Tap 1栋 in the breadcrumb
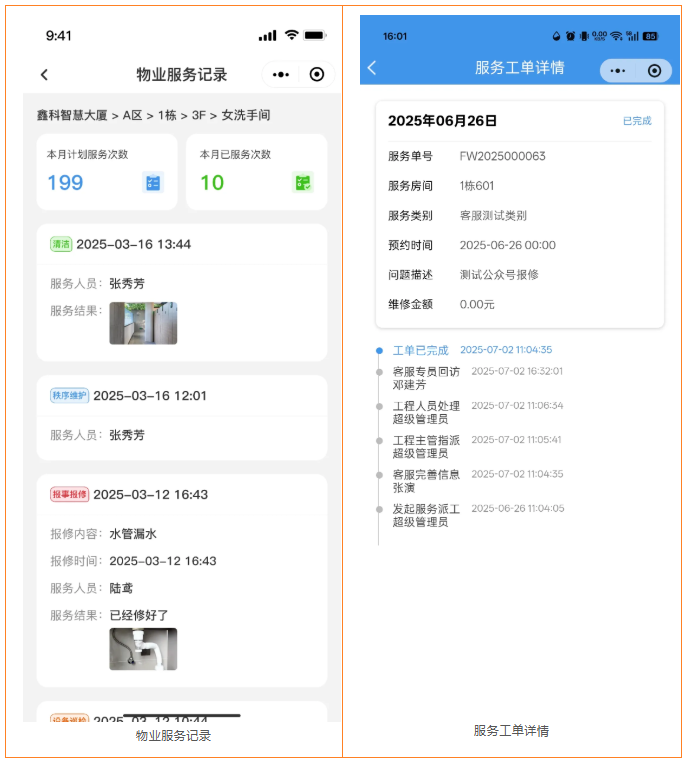Image resolution: width=689 pixels, height=768 pixels. pyautogui.click(x=167, y=115)
